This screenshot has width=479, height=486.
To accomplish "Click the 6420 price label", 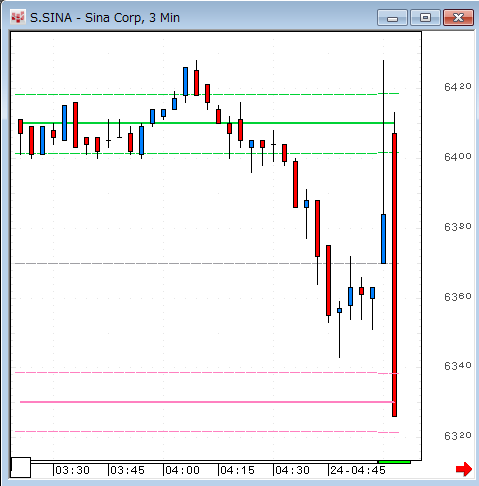I will point(458,87).
